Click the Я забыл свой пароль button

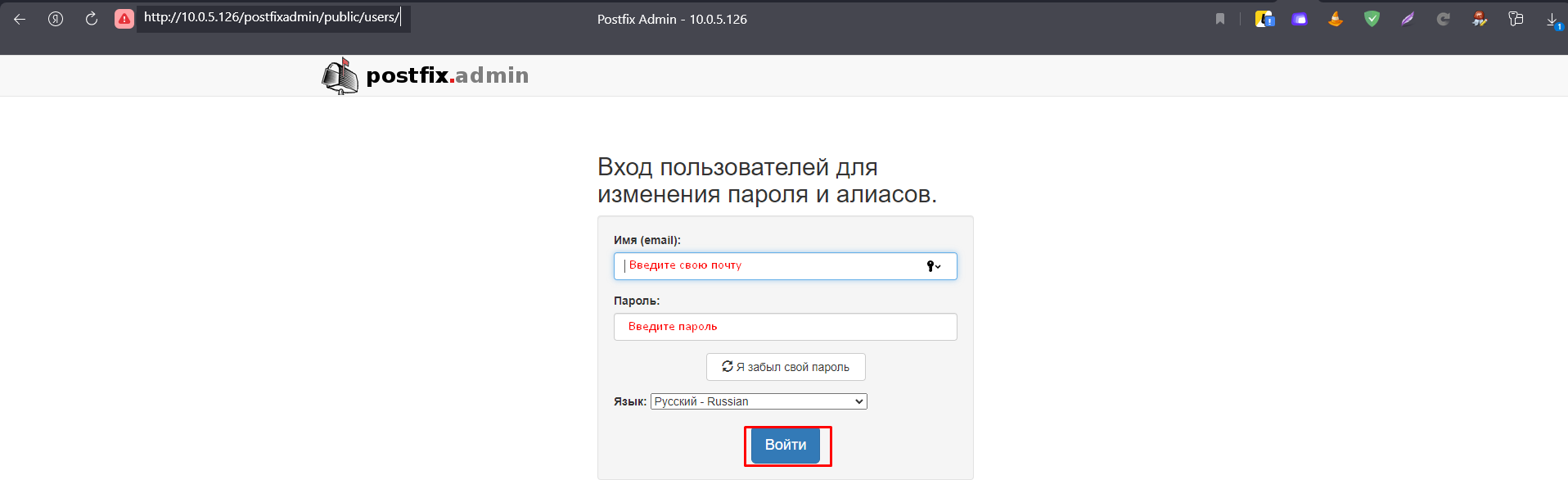pyautogui.click(x=786, y=367)
